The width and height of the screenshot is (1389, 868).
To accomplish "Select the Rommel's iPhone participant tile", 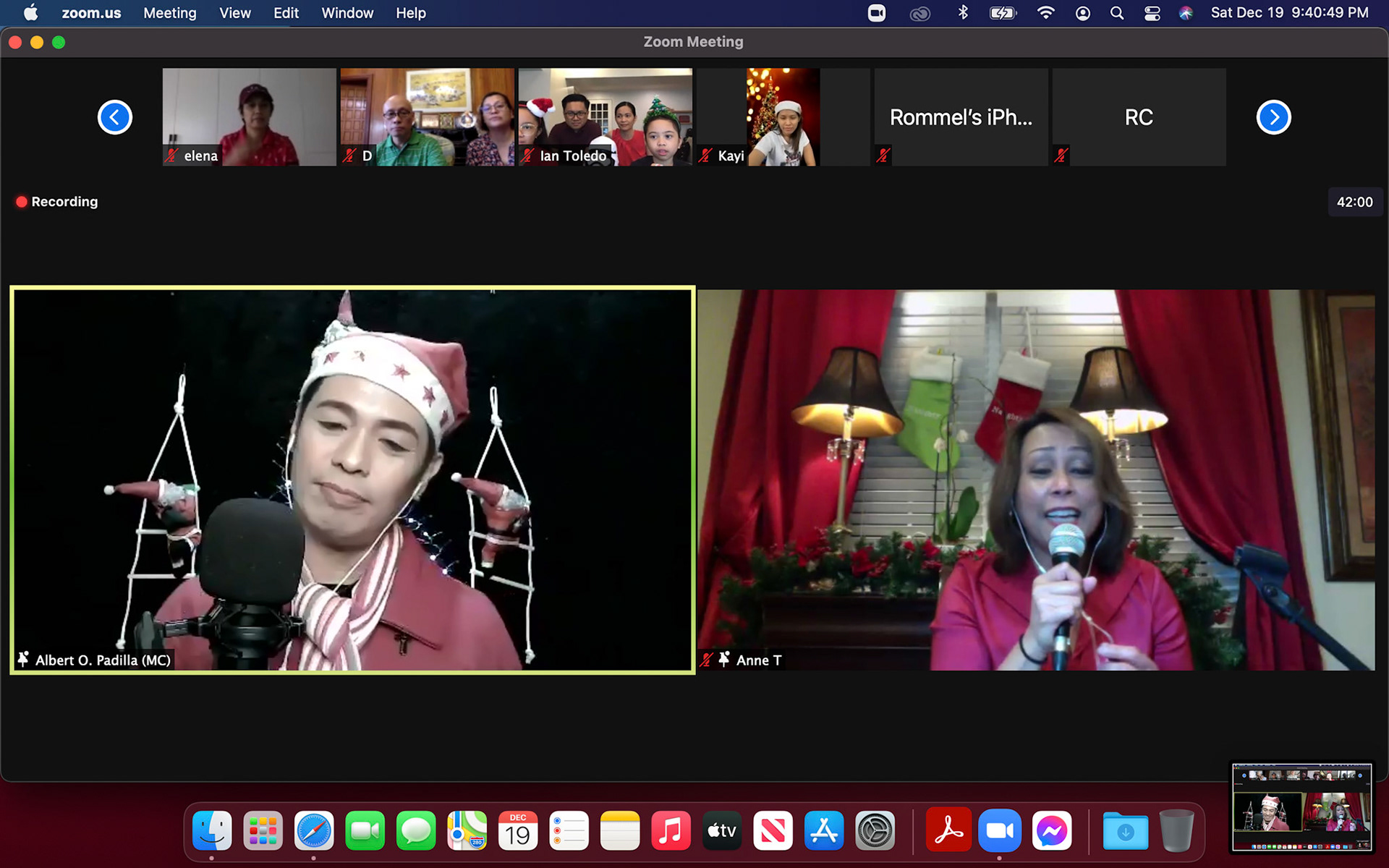I will (x=961, y=117).
